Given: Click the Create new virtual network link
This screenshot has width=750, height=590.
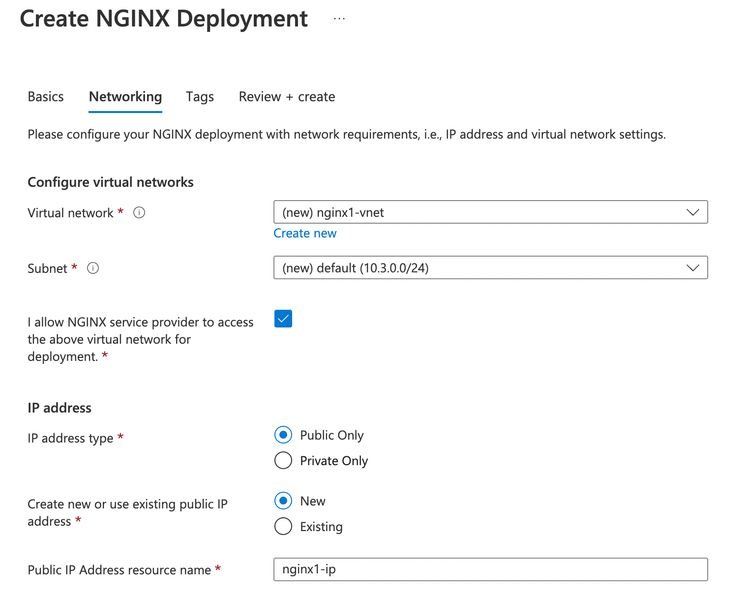Looking at the screenshot, I should [305, 233].
